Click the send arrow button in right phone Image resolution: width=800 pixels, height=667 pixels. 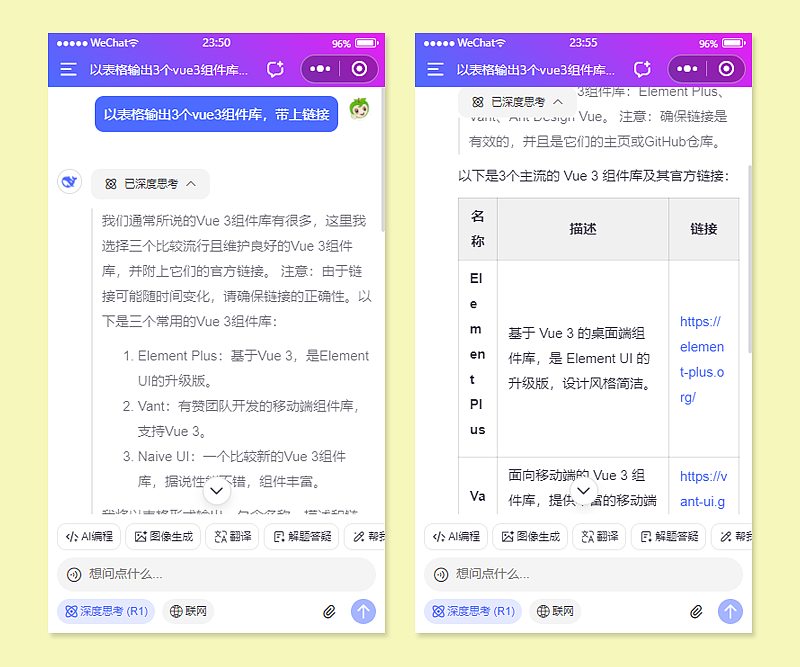pyautogui.click(x=730, y=611)
